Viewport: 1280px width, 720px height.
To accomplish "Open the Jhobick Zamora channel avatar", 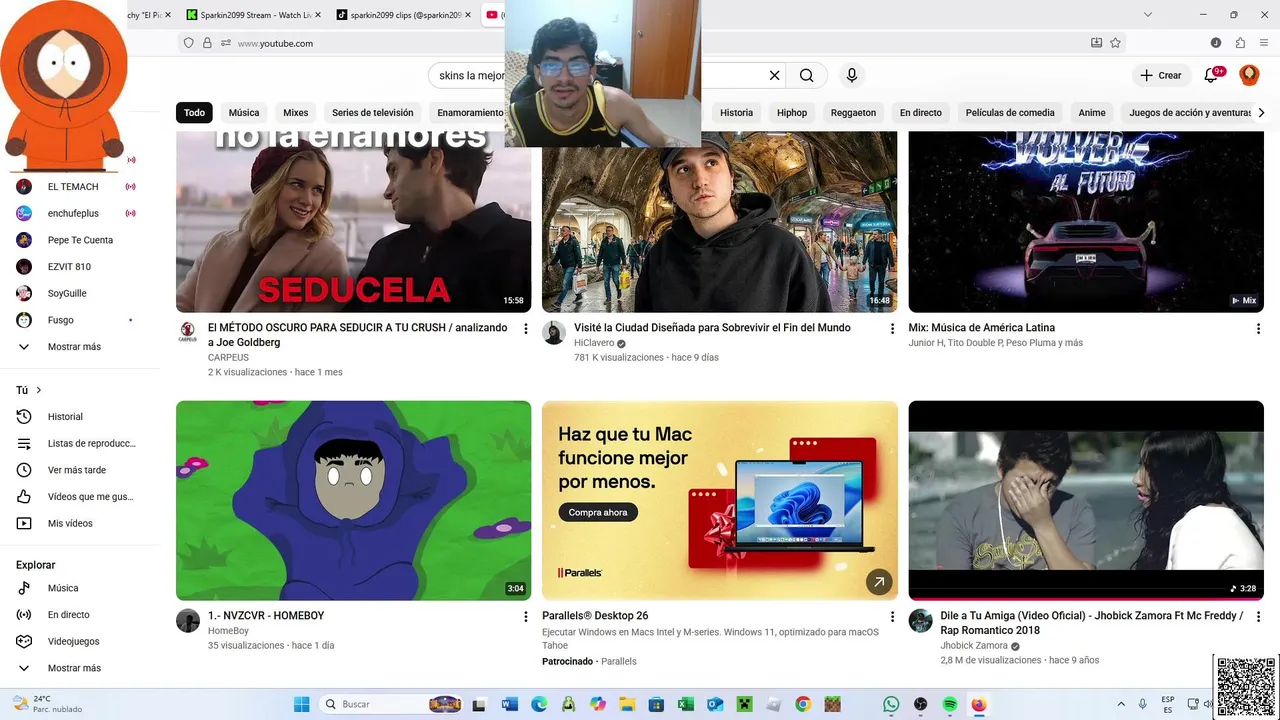I will tap(920, 621).
